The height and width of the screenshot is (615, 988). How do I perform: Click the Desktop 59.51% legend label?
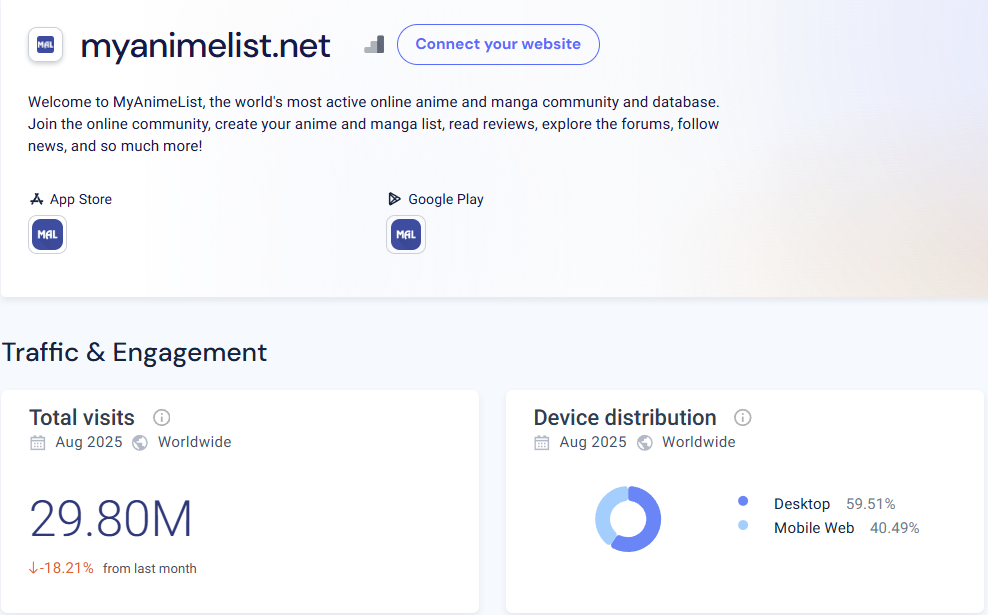coord(834,504)
